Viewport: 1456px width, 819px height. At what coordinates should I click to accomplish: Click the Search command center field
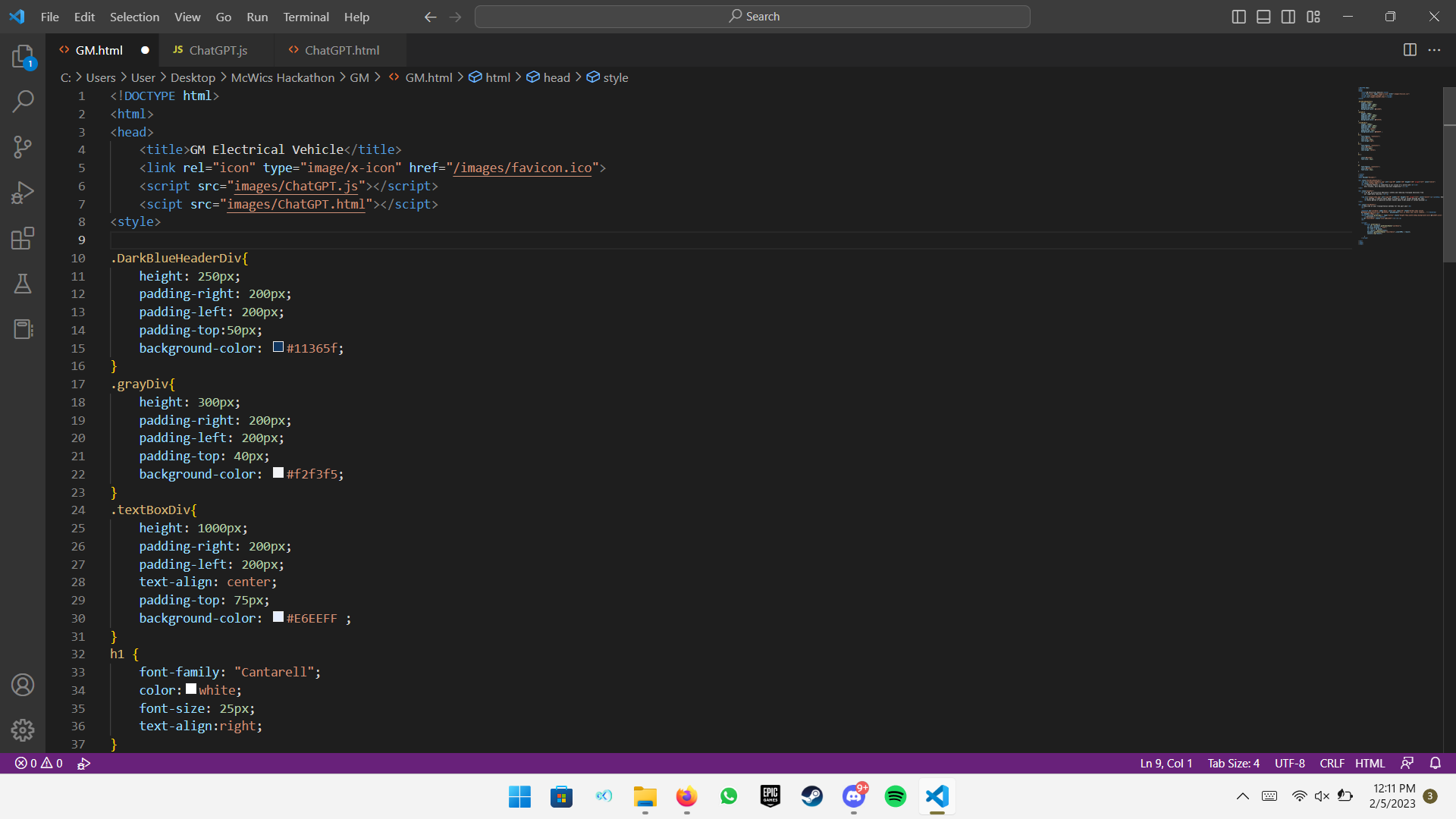[x=752, y=17]
